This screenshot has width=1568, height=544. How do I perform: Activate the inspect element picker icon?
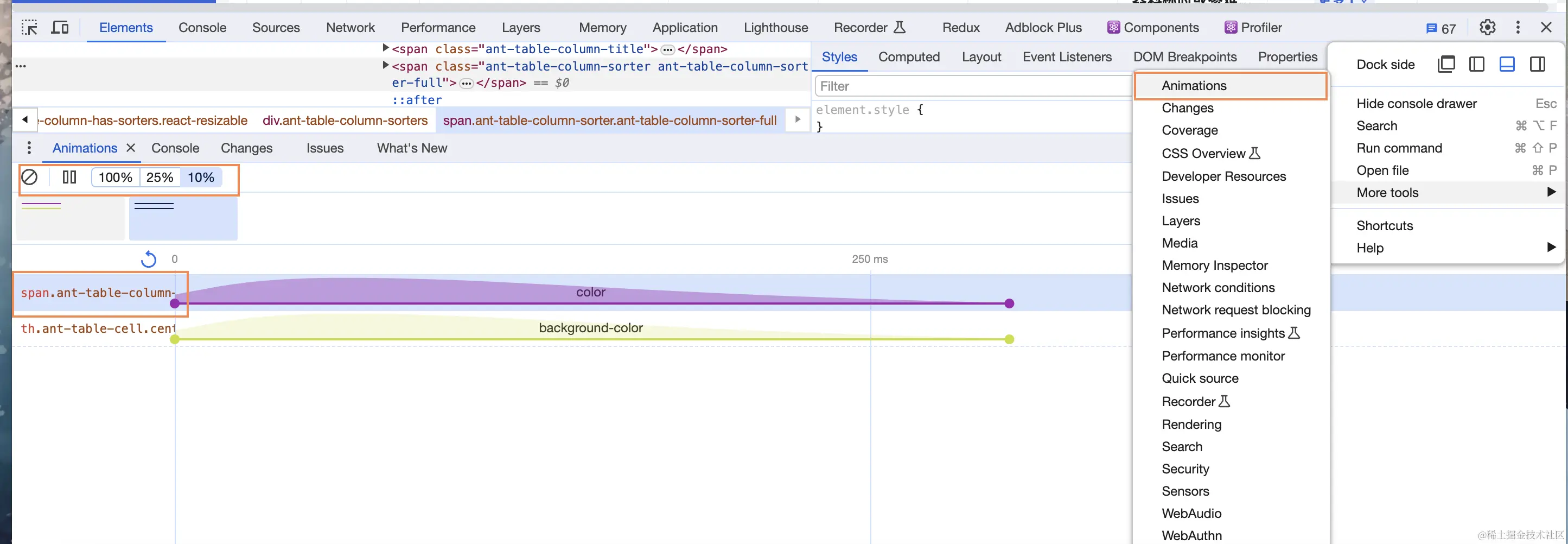point(29,27)
